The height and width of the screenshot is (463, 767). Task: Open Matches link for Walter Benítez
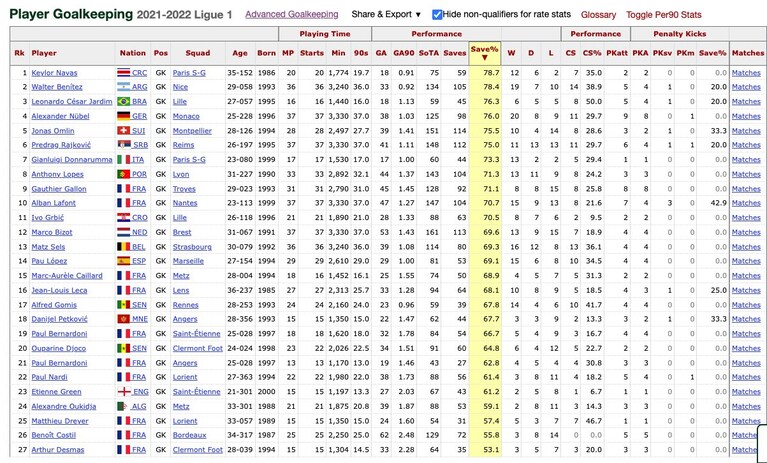click(746, 87)
